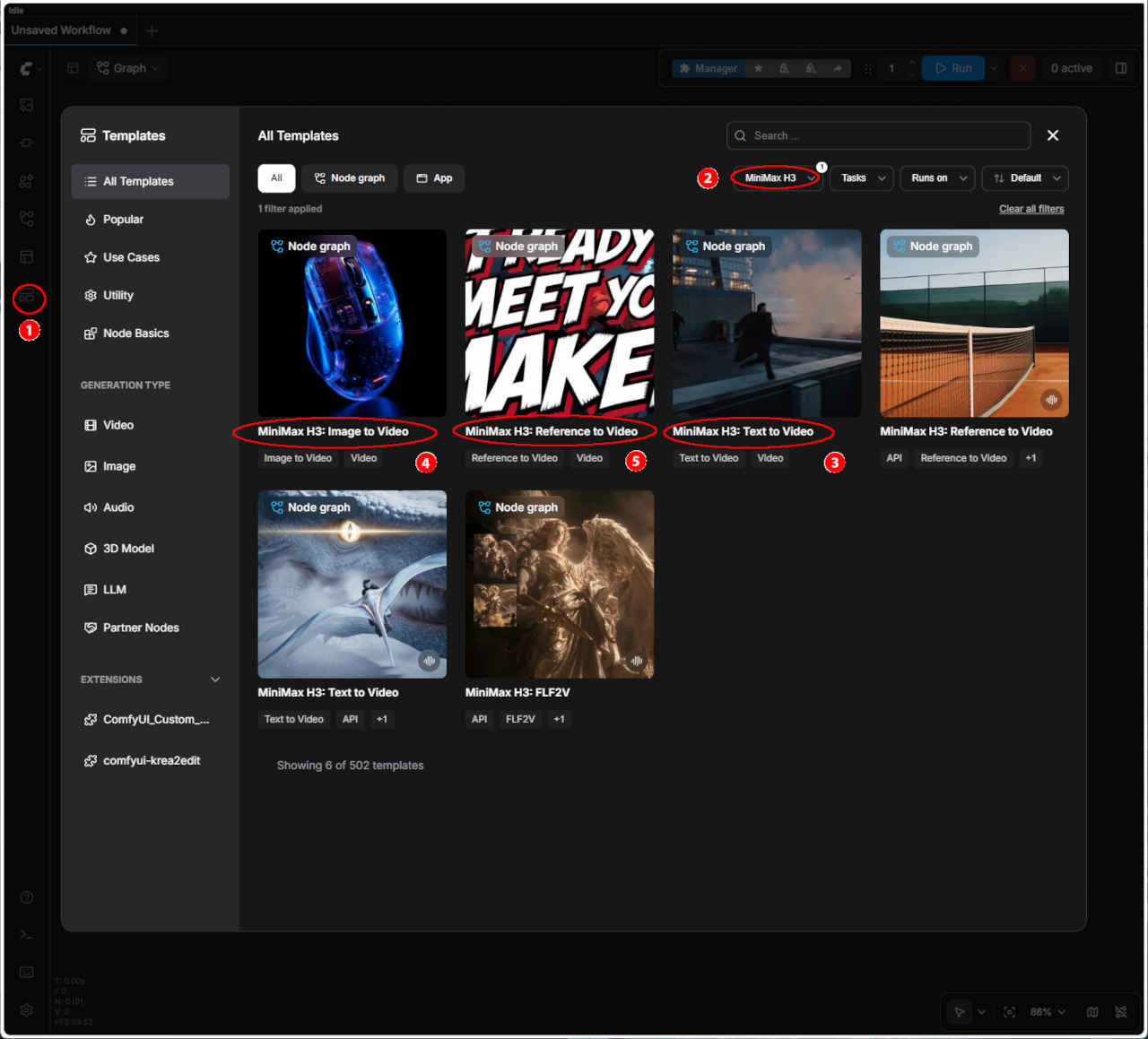Open the Tasks filter dropdown
The height and width of the screenshot is (1039, 1148).
[x=862, y=178]
